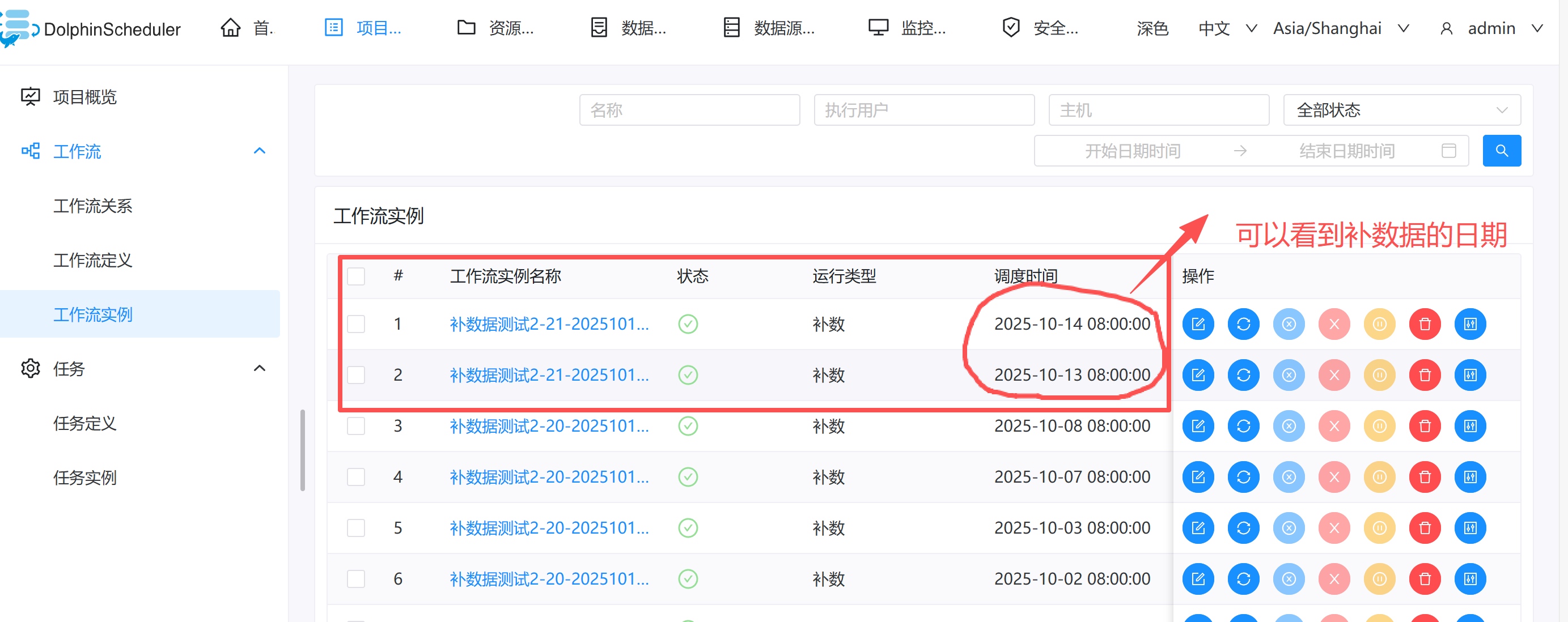This screenshot has width=1568, height=622.
Task: Click rerun icon for instance row 2
Action: click(1243, 375)
